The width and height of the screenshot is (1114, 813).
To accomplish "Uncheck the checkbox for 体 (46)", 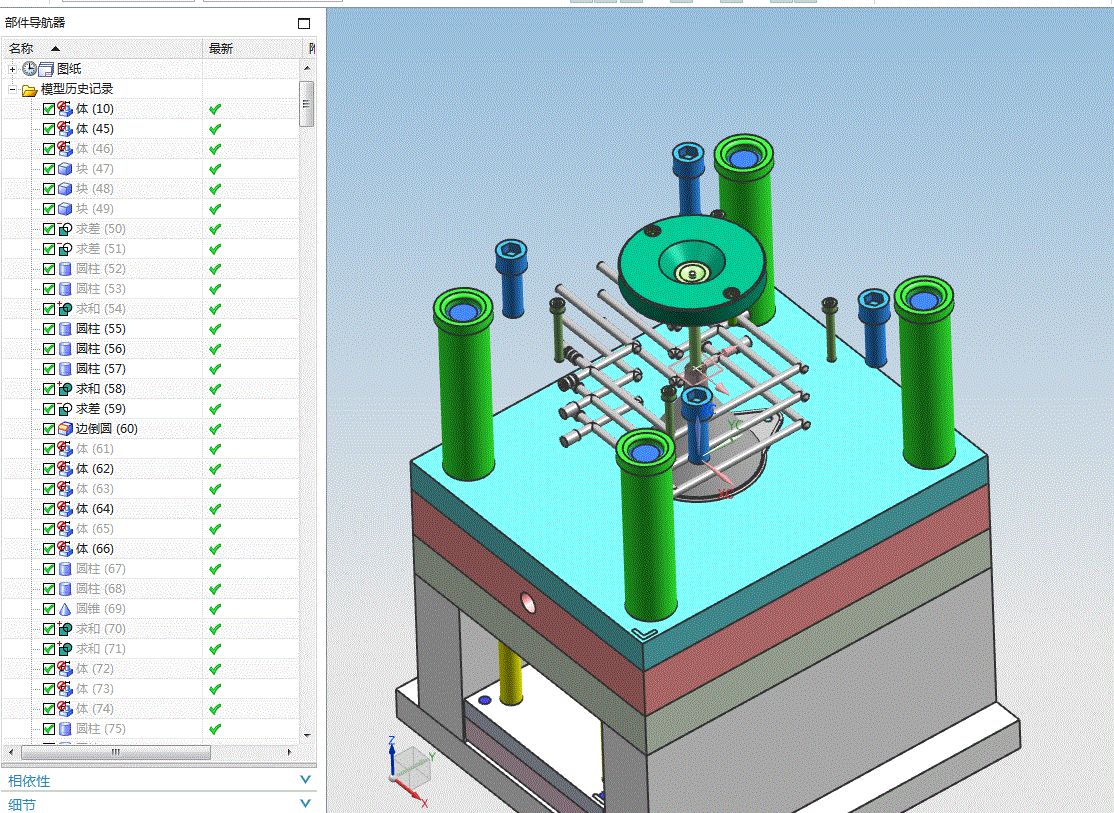I will tap(49, 149).
